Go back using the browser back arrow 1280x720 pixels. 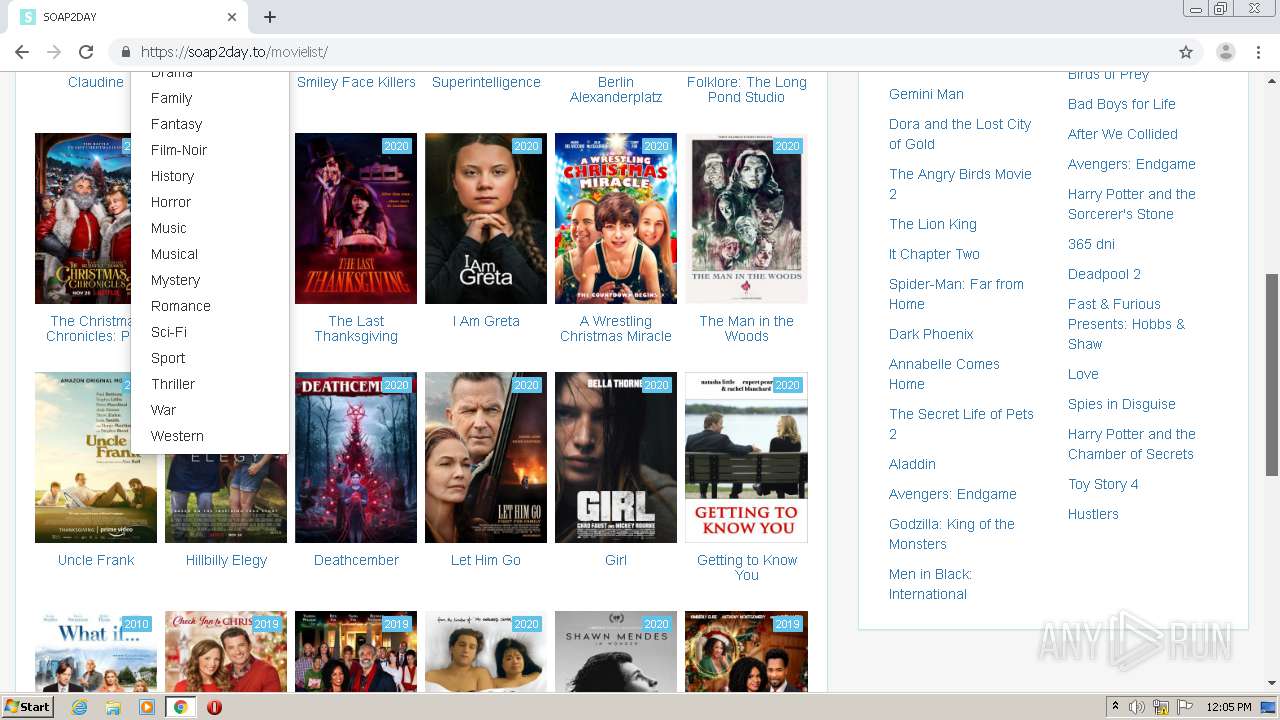[22, 52]
